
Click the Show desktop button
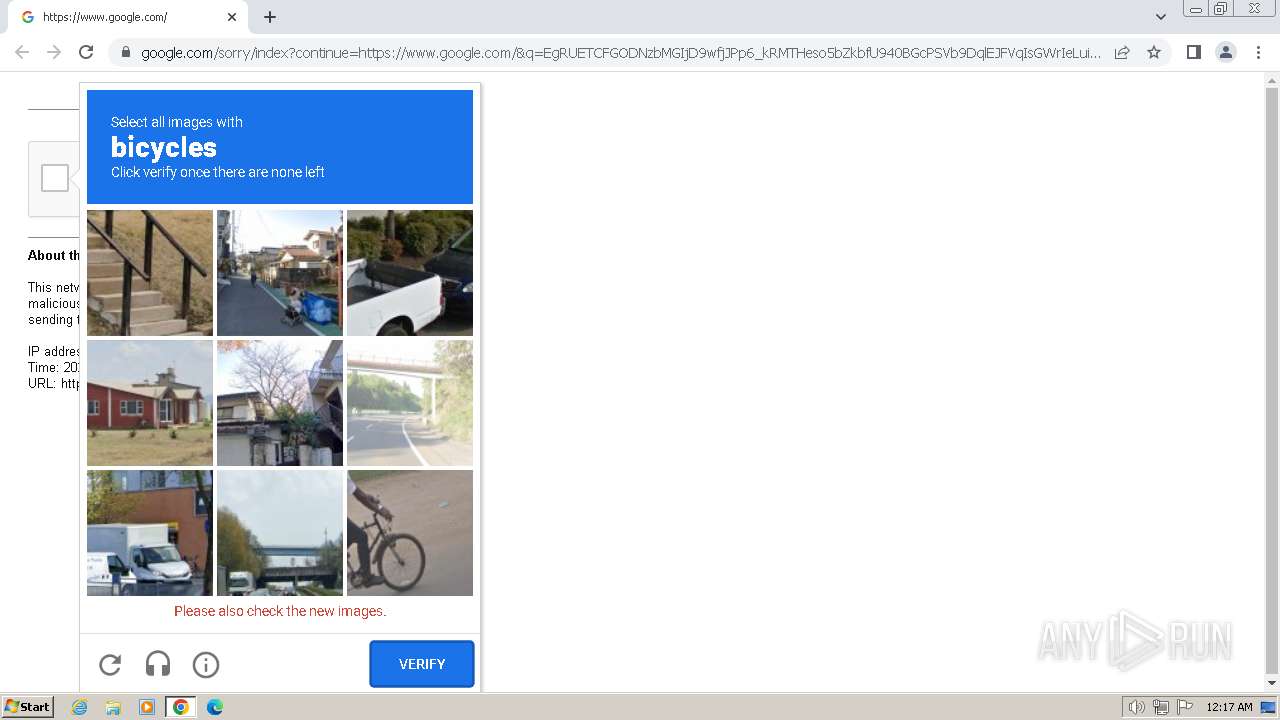point(1268,707)
